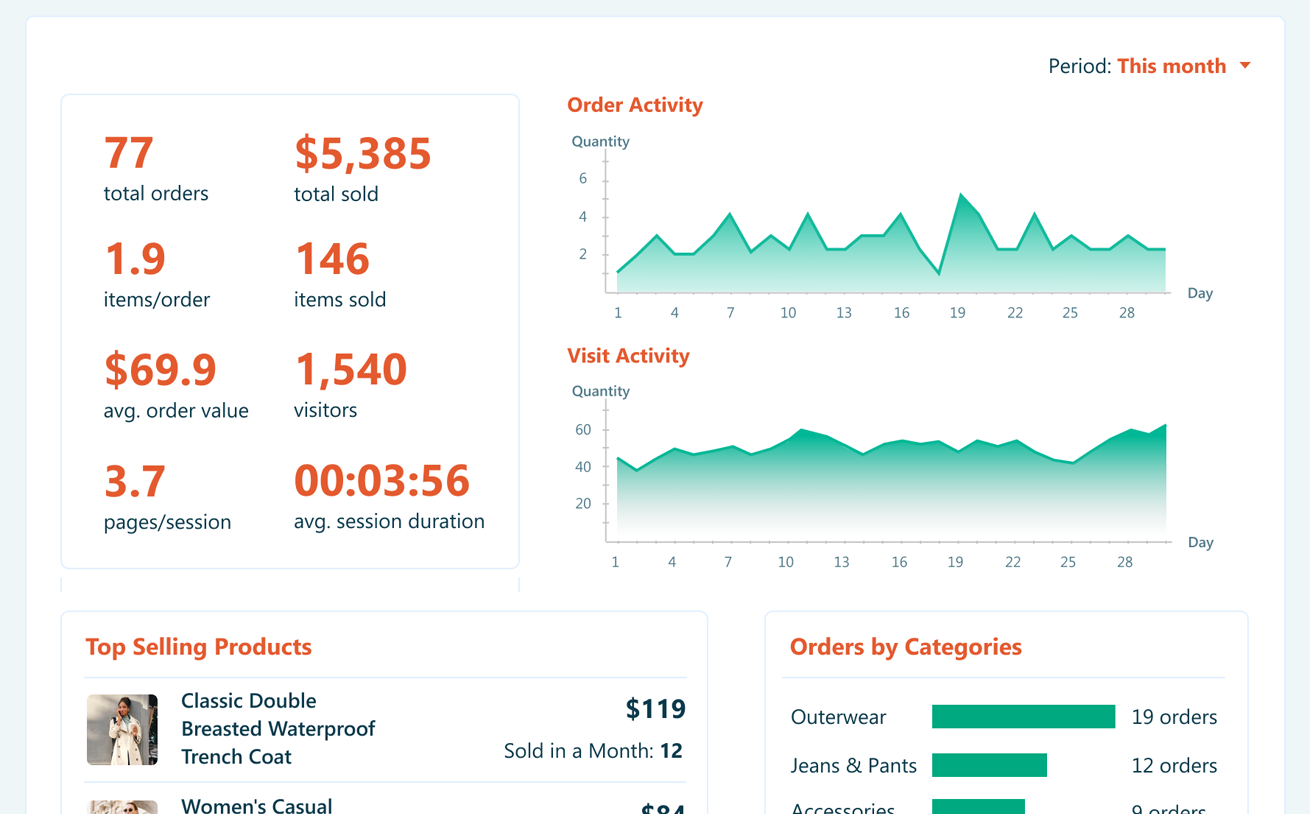This screenshot has width=1310, height=814.
Task: Click the '3.7' pages/session figure
Action: (x=135, y=481)
